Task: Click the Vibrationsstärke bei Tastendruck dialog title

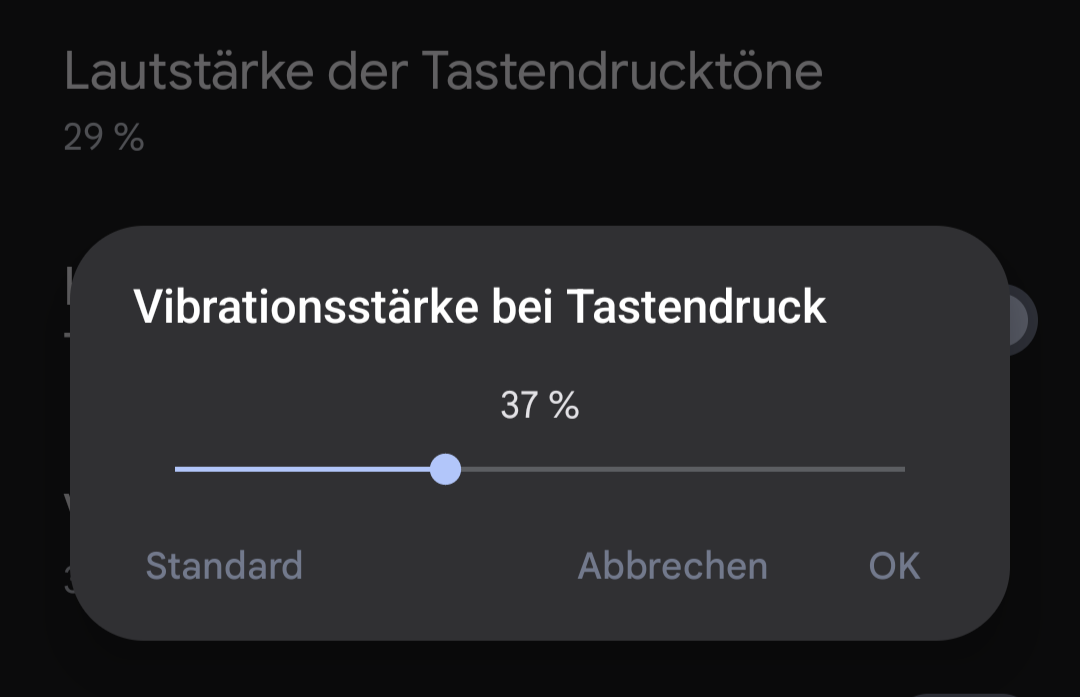Action: point(480,307)
